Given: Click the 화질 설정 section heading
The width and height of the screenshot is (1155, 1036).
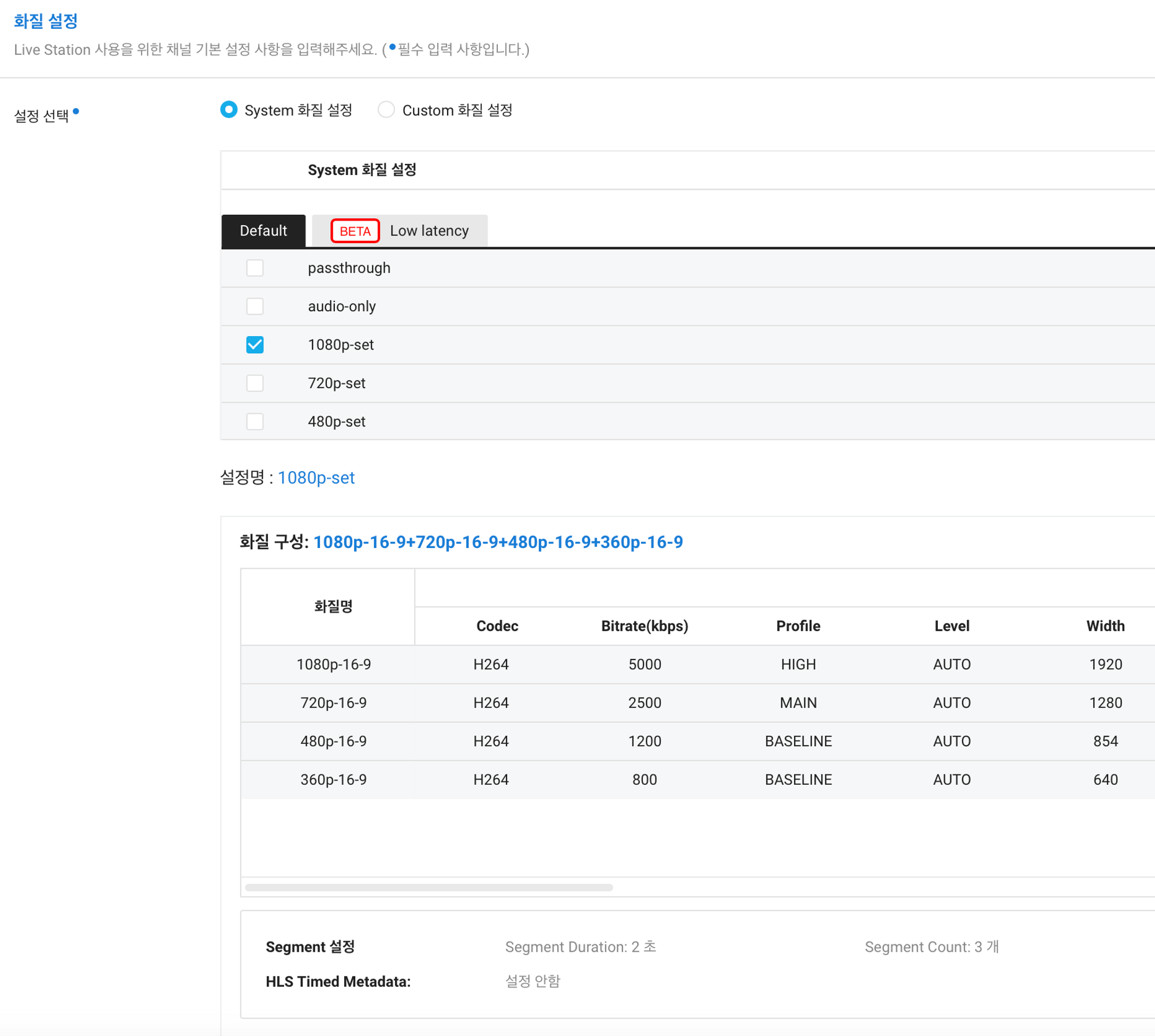Looking at the screenshot, I should pyautogui.click(x=46, y=21).
